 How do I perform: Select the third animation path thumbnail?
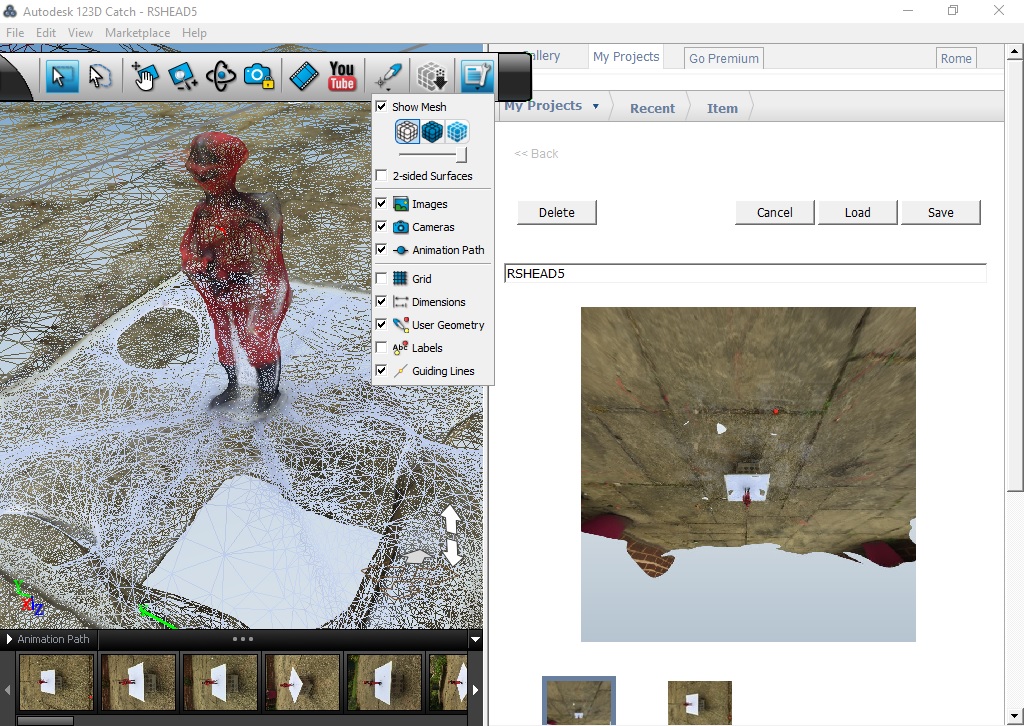pyautogui.click(x=219, y=682)
